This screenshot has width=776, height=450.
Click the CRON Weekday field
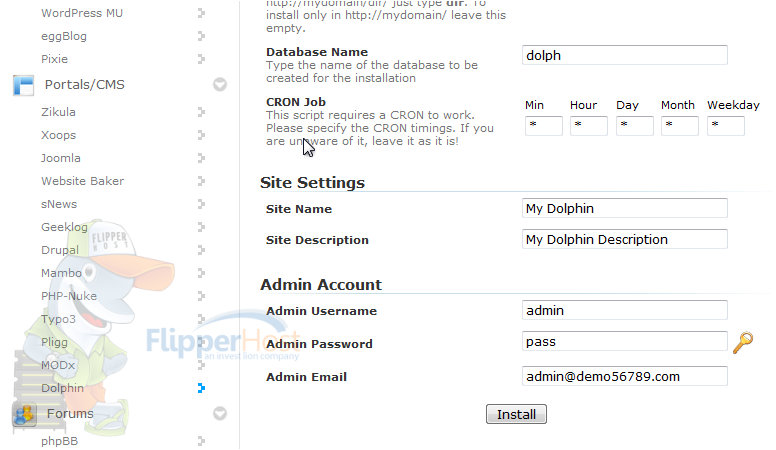point(726,126)
